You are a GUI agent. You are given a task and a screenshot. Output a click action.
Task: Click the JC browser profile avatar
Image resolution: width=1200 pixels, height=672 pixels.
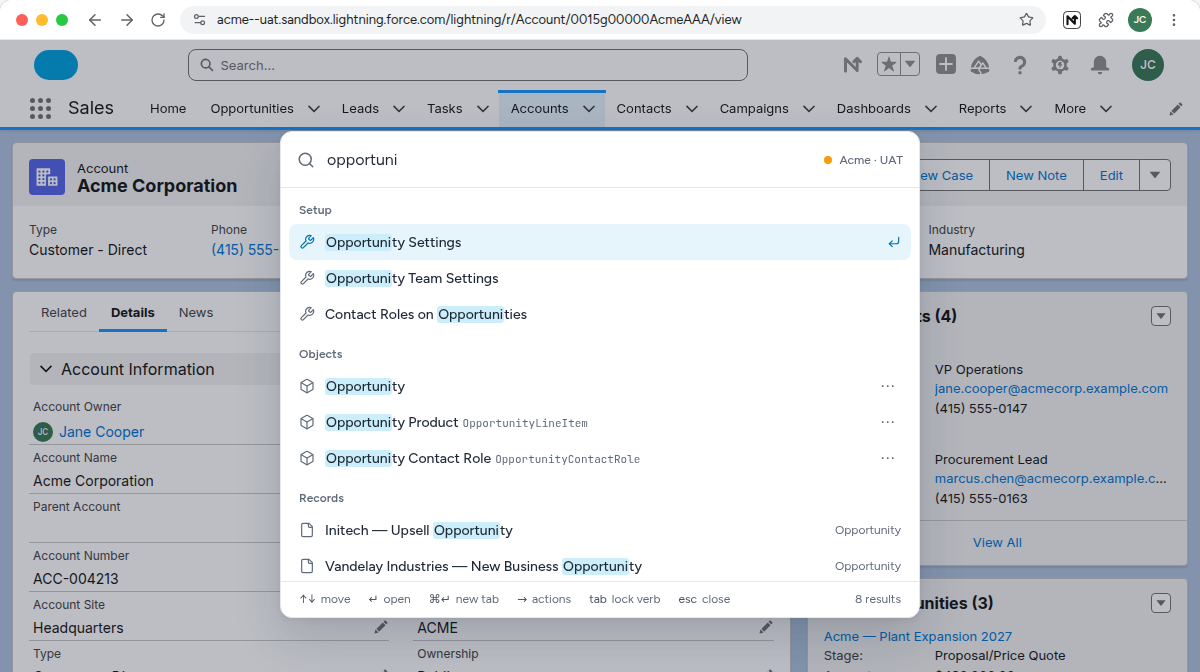pos(1140,20)
